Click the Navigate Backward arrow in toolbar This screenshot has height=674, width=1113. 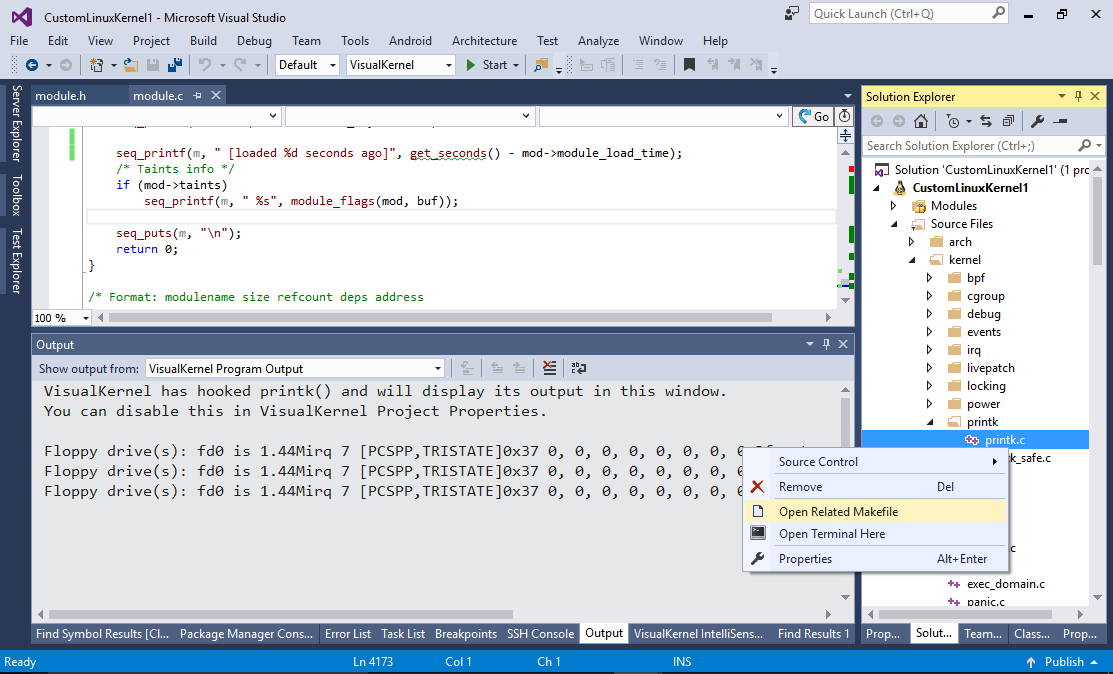point(32,65)
